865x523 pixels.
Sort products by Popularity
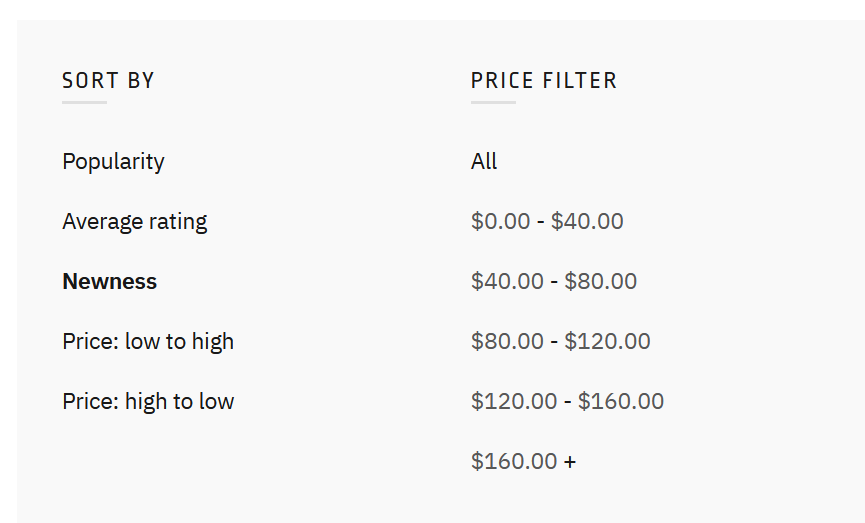pyautogui.click(x=113, y=162)
